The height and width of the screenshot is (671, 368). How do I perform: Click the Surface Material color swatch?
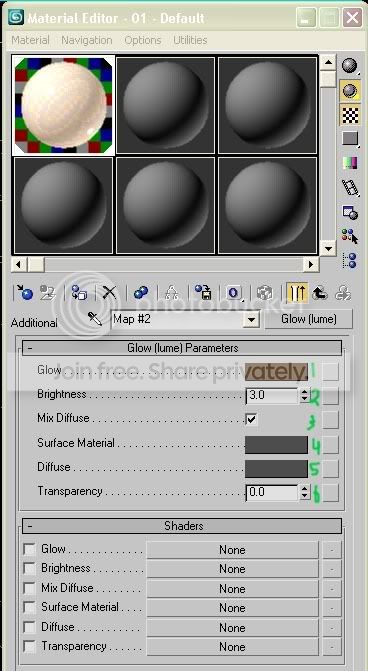[276, 445]
